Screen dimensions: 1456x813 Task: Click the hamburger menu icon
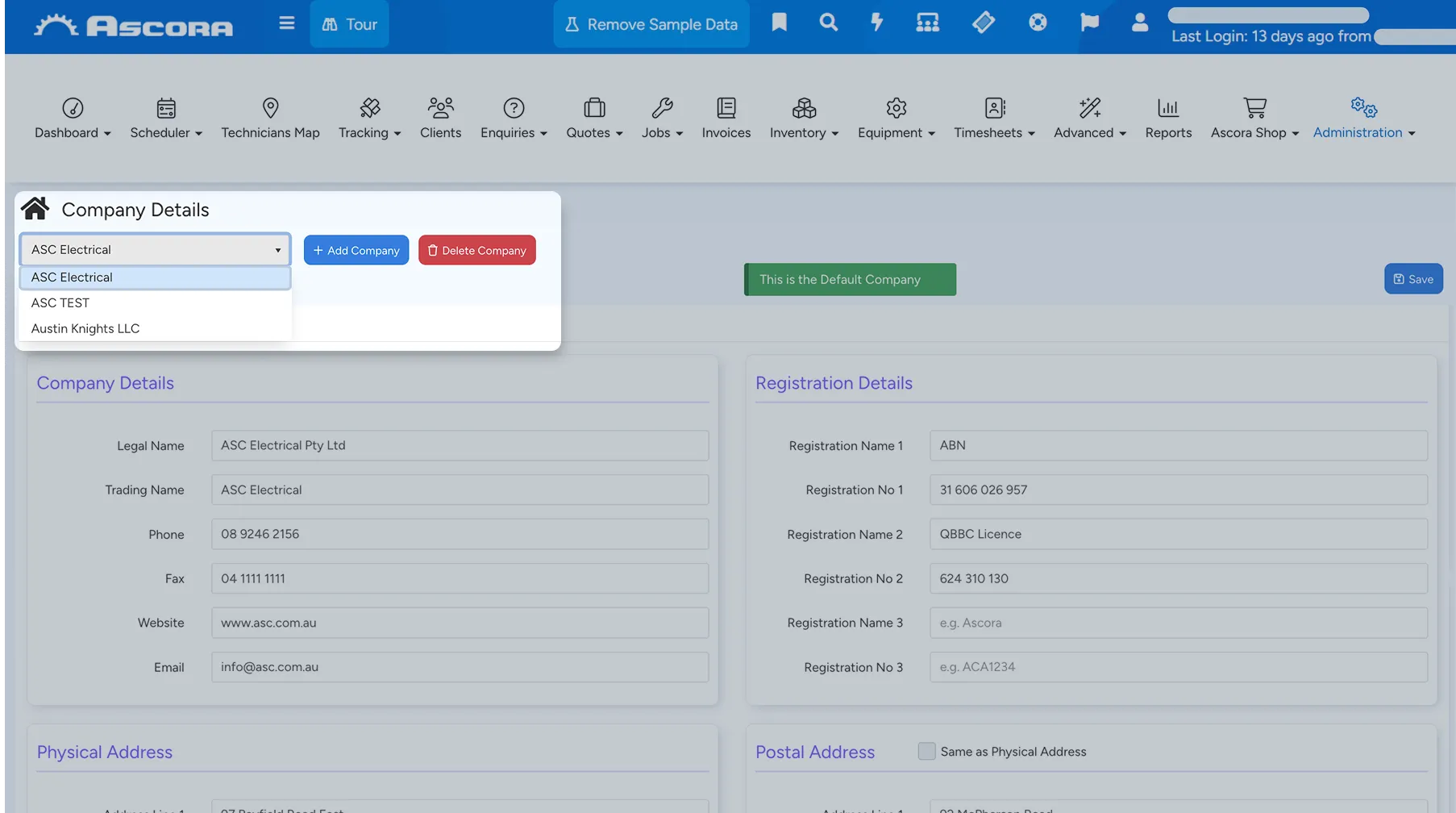286,23
